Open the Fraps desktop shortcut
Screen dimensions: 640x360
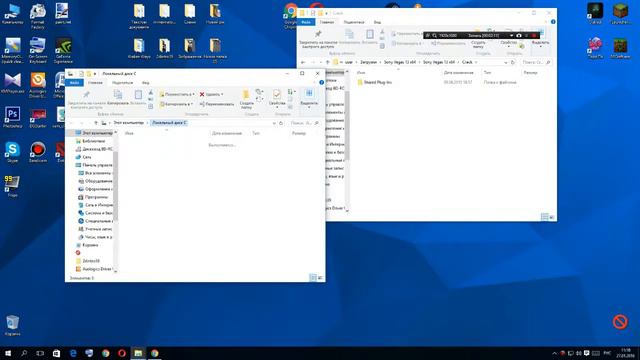(x=12, y=187)
